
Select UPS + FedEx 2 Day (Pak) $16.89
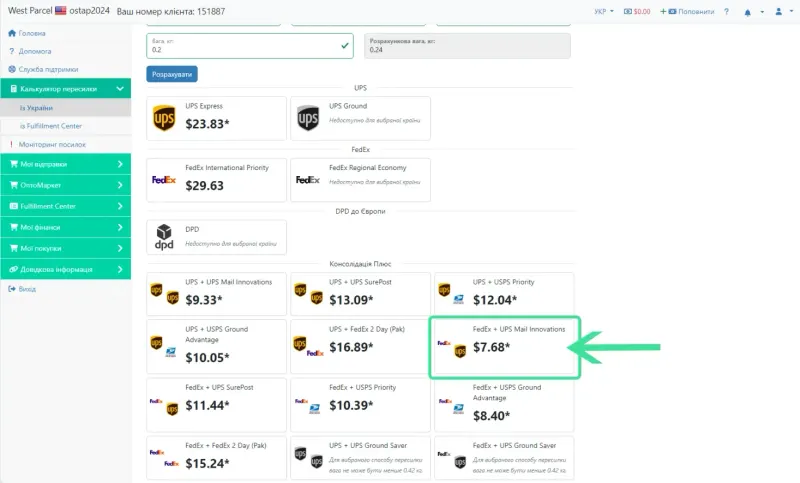(360, 346)
